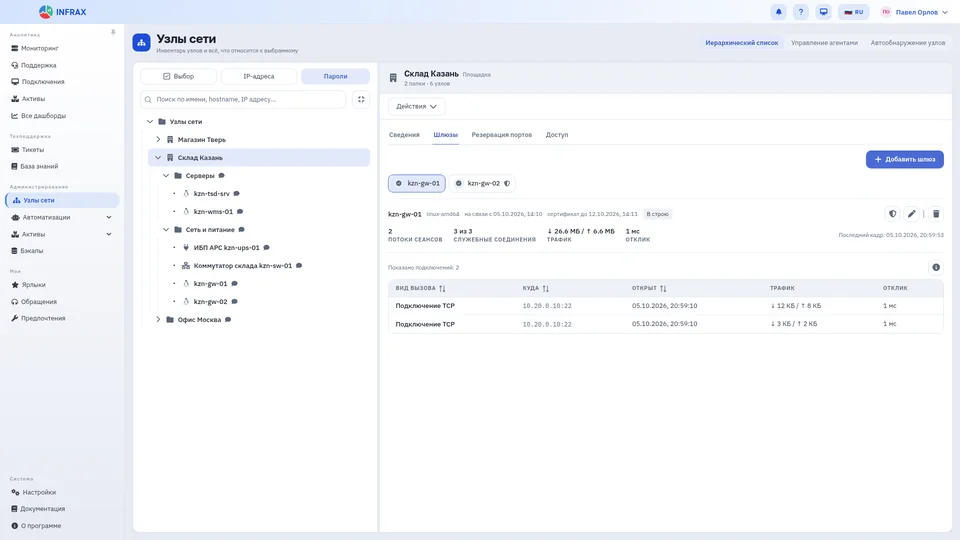Screen dimensions: 960x540
Task: Open the Павел Орлов user menu
Action: pos(914,12)
